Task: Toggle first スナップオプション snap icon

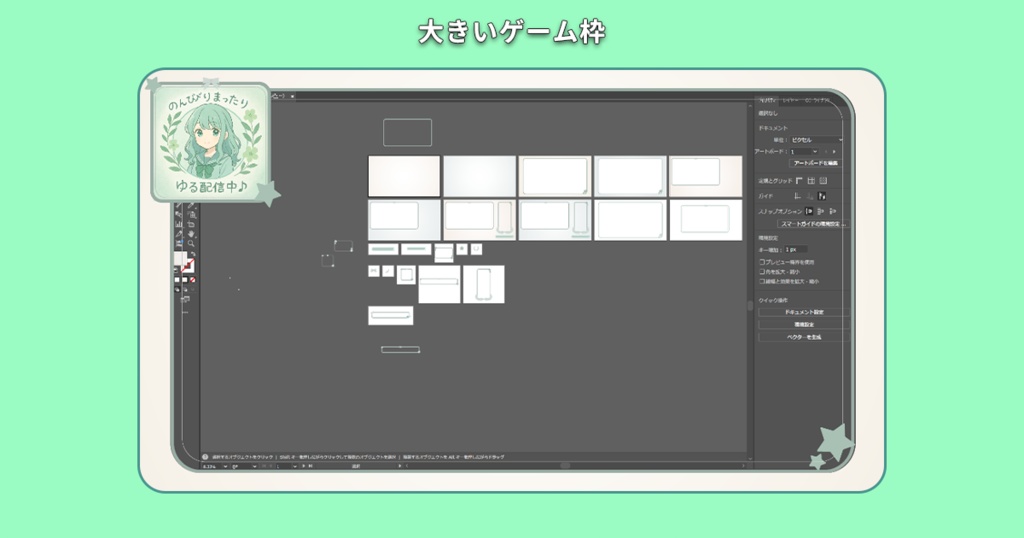Action: 809,212
